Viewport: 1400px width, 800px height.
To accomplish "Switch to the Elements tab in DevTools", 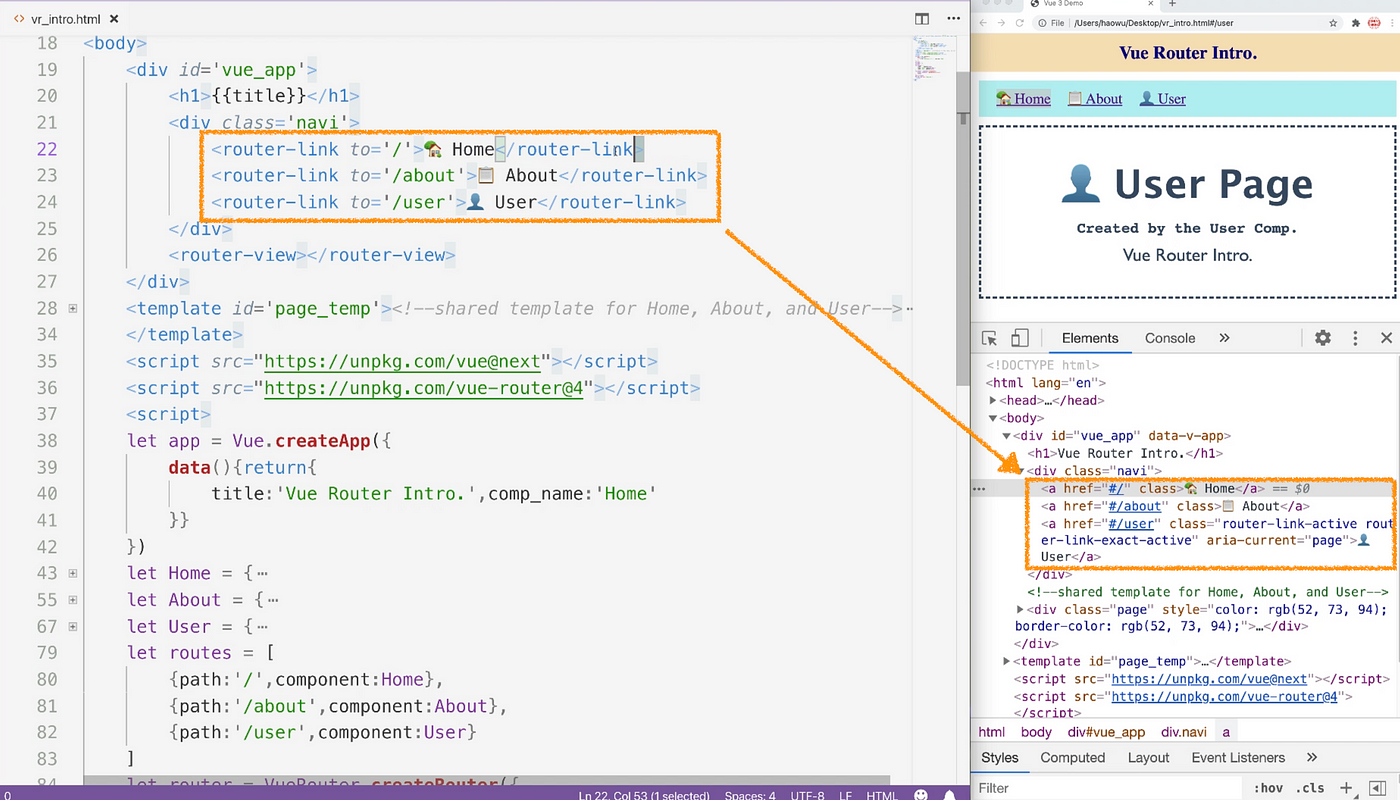I will 1090,338.
